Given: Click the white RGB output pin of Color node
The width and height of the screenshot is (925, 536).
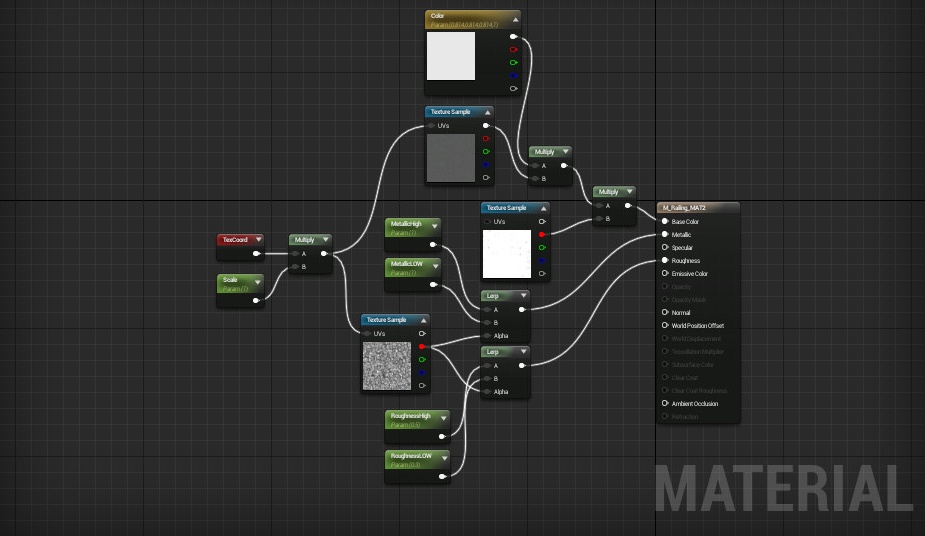Looking at the screenshot, I should tap(513, 37).
